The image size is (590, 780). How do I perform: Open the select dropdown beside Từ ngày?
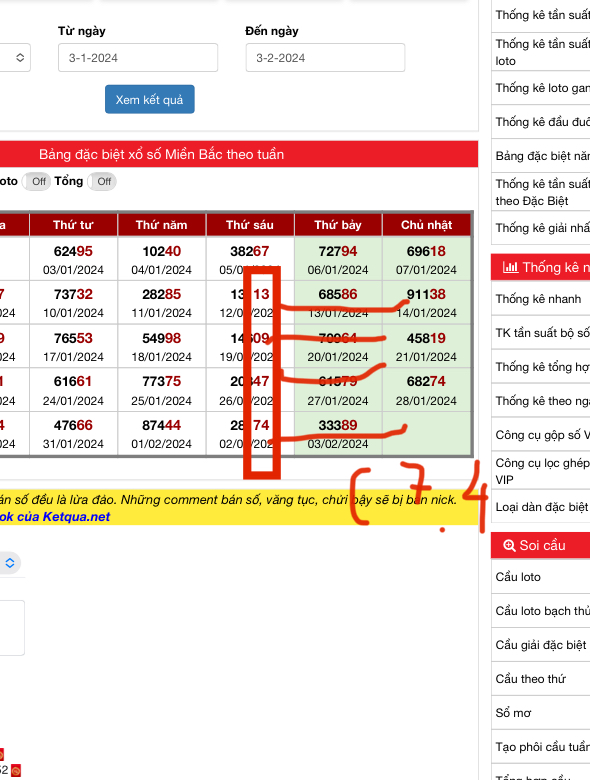click(x=15, y=58)
